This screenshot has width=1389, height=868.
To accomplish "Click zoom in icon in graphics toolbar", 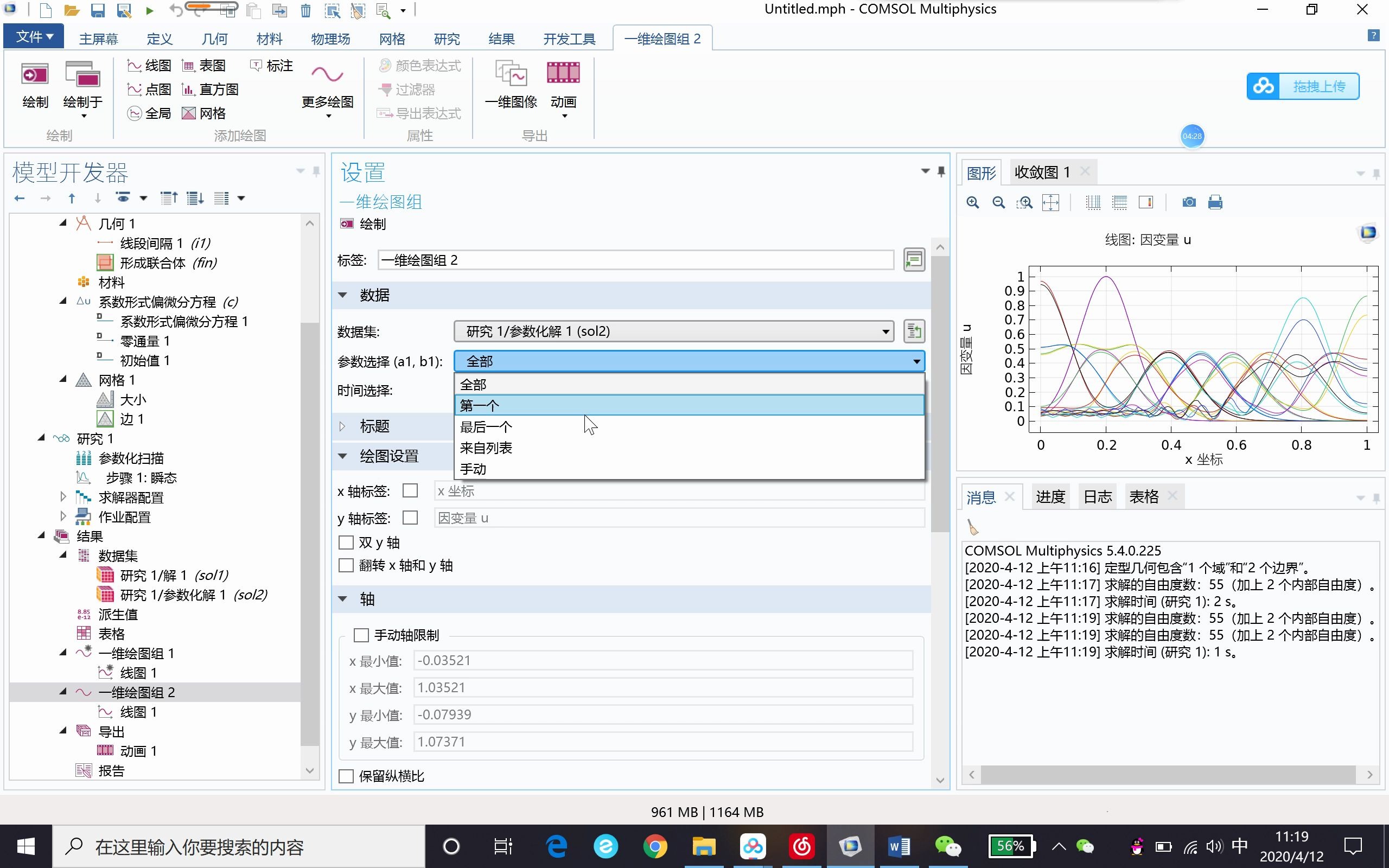I will click(x=972, y=202).
